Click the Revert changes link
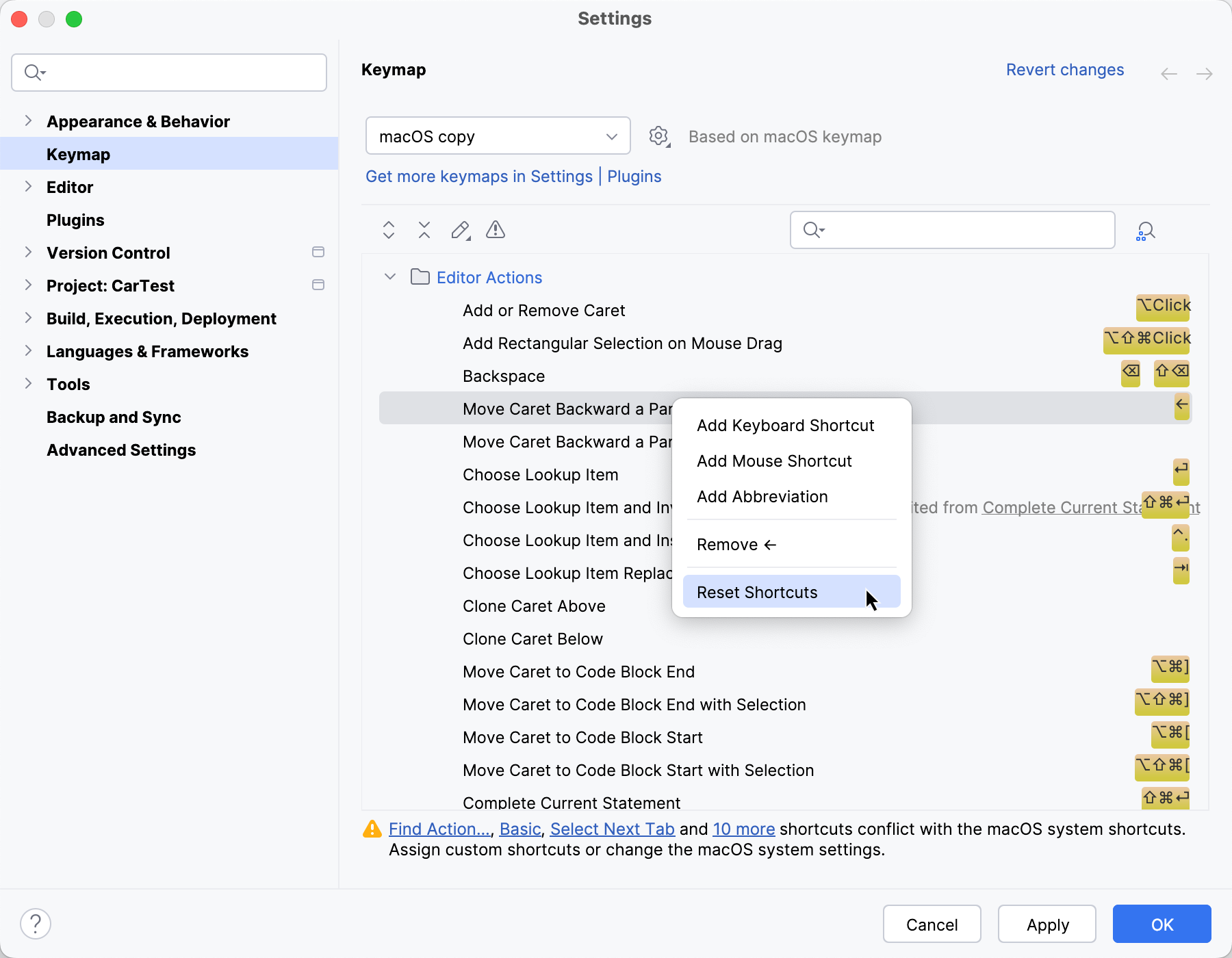 coord(1064,69)
